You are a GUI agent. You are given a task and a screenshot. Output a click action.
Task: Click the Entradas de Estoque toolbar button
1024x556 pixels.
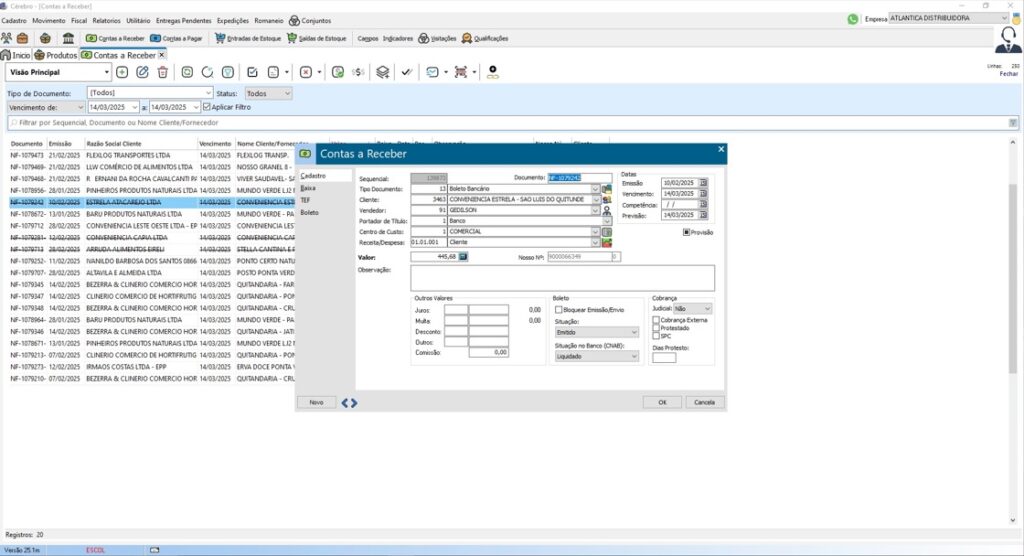click(x=248, y=39)
